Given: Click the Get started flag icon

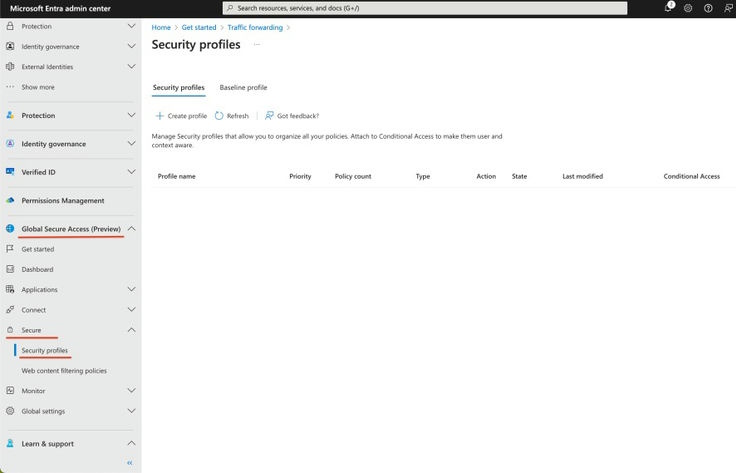Looking at the screenshot, I should tap(10, 249).
